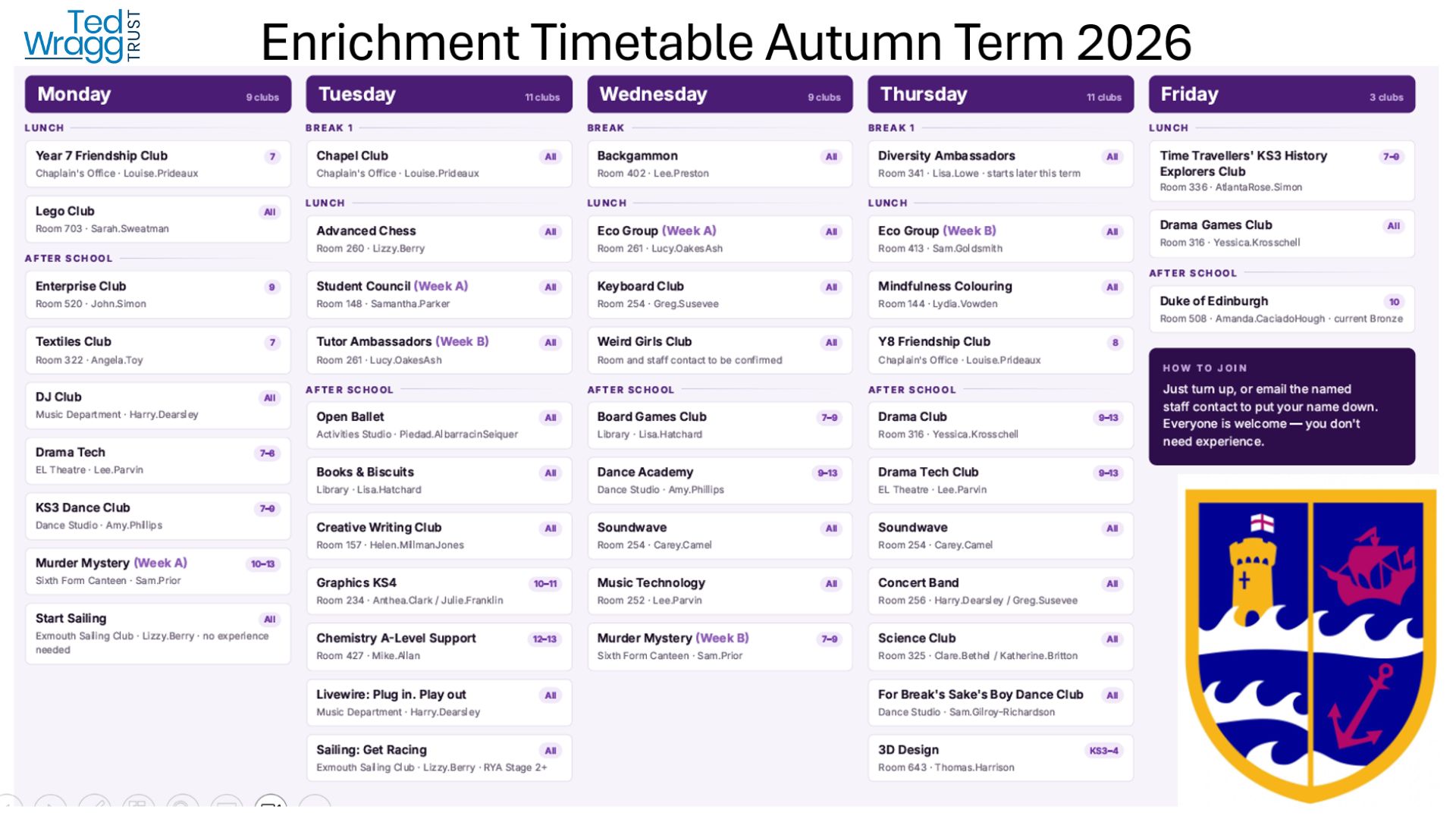Click the Duke of Edinburgh card
The height and width of the screenshot is (819, 1456).
coord(1282,309)
